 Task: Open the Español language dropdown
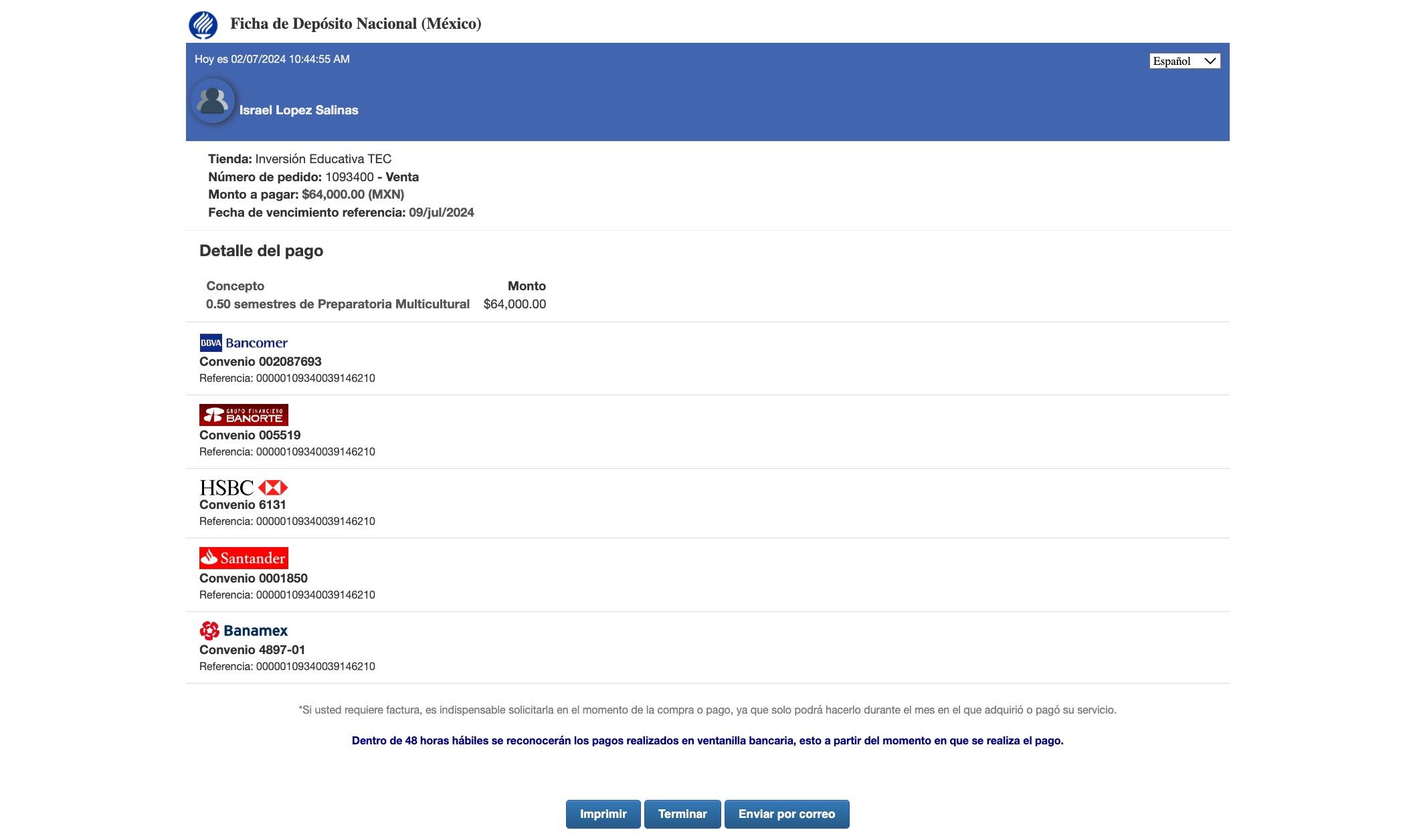[1184, 61]
